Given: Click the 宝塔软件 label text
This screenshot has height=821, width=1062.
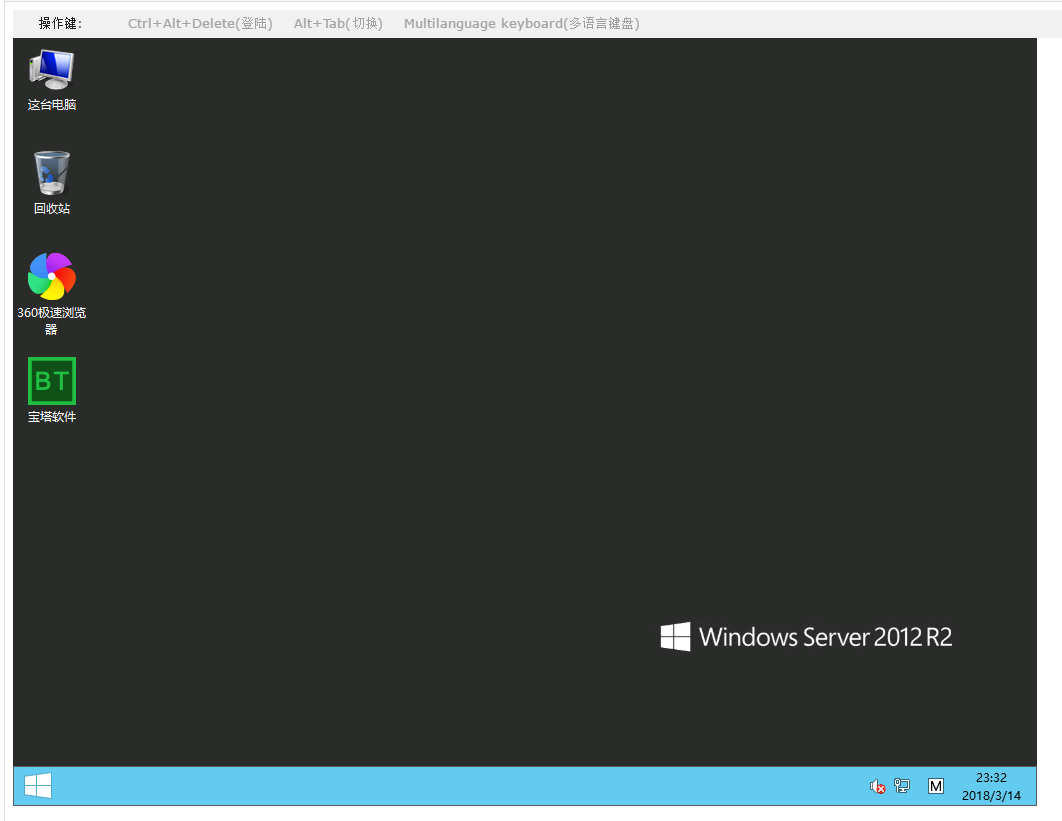Looking at the screenshot, I should (52, 417).
